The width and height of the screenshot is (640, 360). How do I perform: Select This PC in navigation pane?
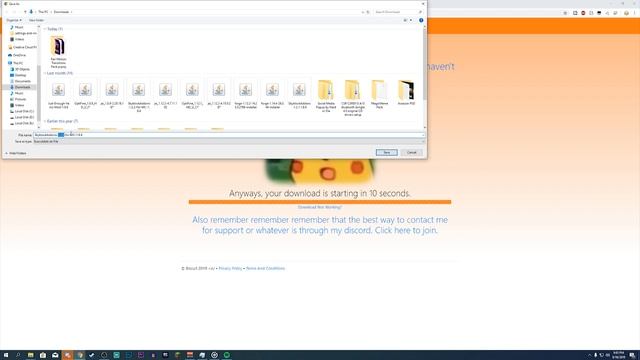[16, 63]
